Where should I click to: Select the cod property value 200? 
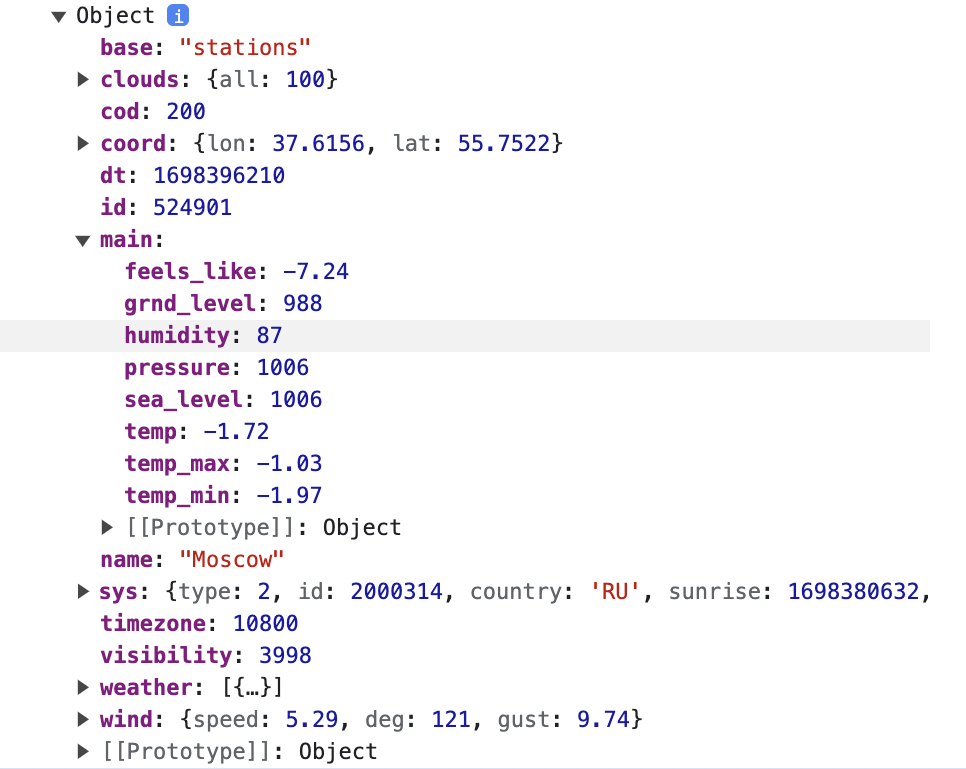[186, 111]
